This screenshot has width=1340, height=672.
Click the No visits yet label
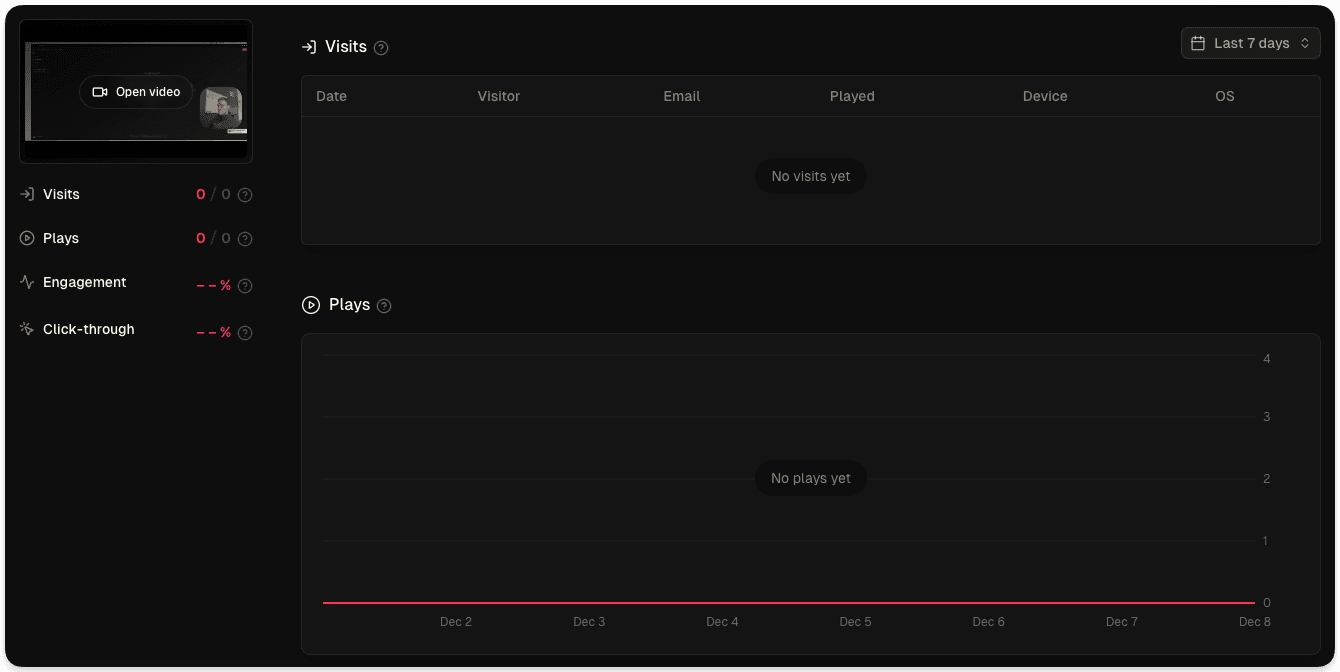(x=810, y=175)
